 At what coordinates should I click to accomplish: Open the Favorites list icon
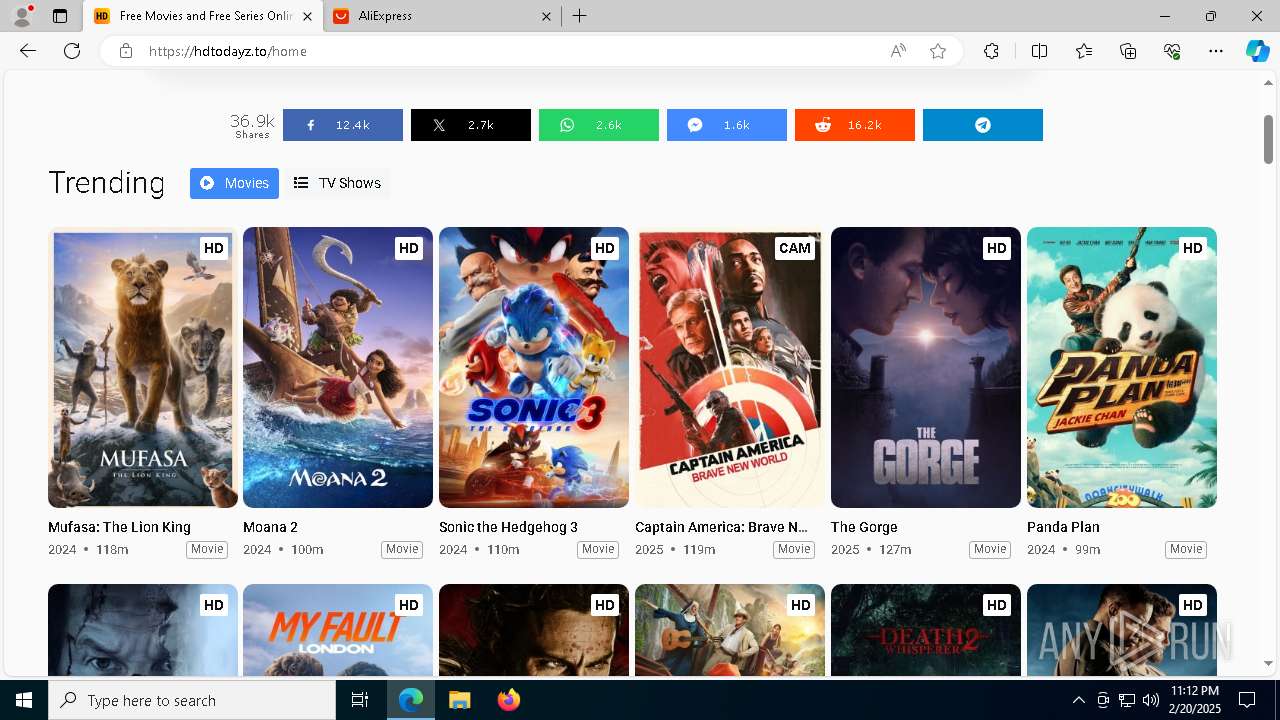1084,51
